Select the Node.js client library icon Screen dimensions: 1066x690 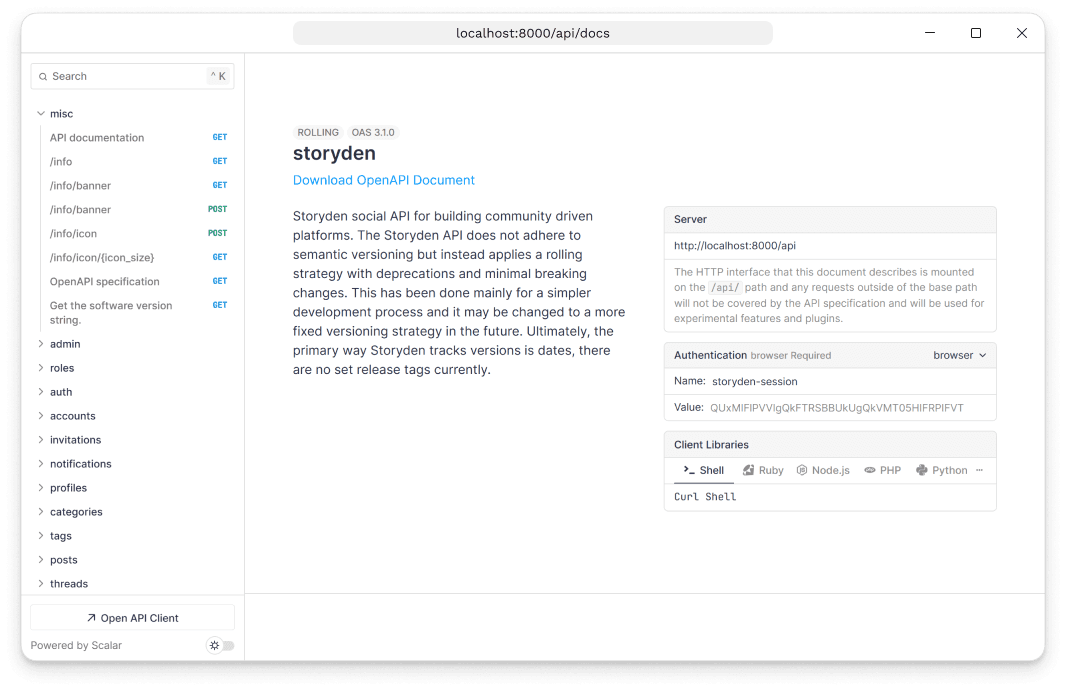click(801, 470)
